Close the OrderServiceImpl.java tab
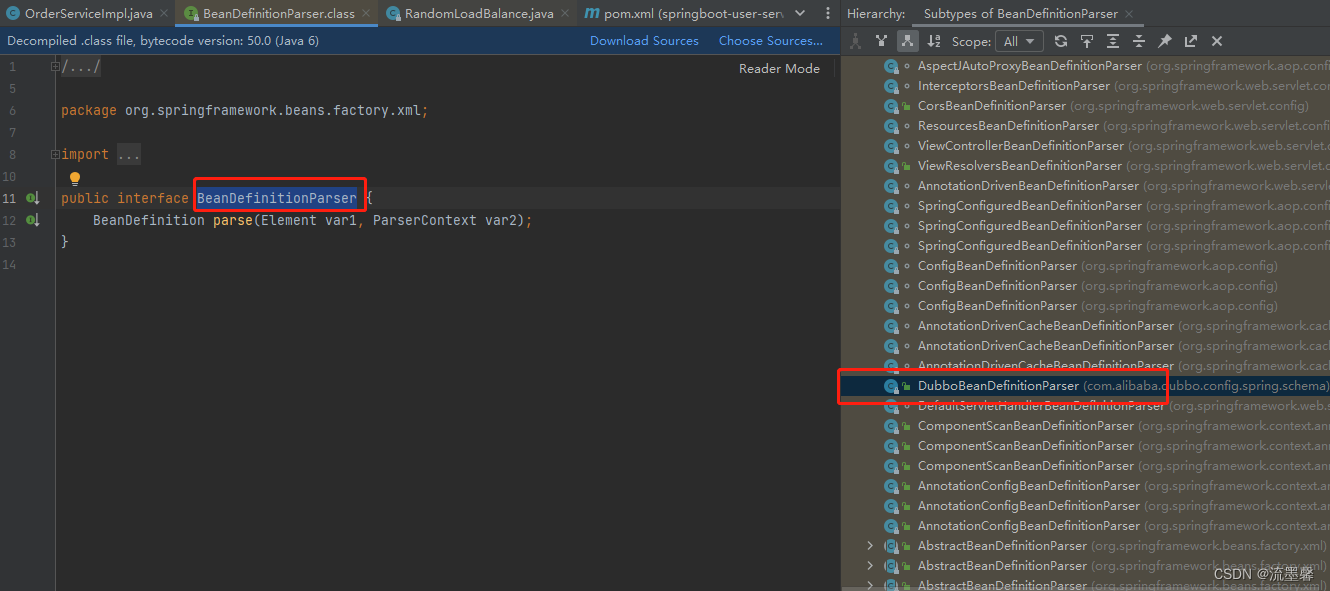 pos(163,14)
